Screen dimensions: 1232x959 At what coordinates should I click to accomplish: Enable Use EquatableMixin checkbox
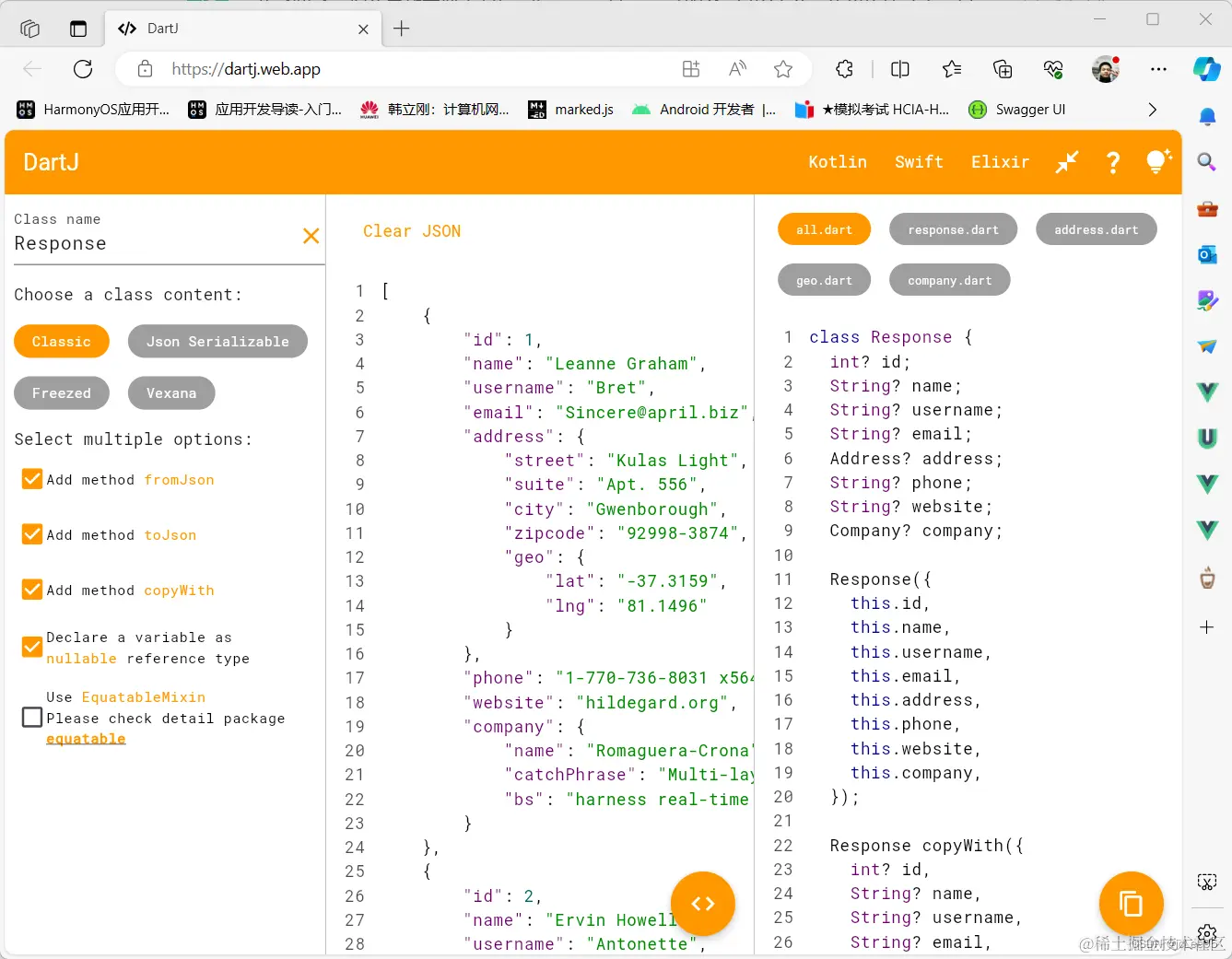(x=32, y=717)
